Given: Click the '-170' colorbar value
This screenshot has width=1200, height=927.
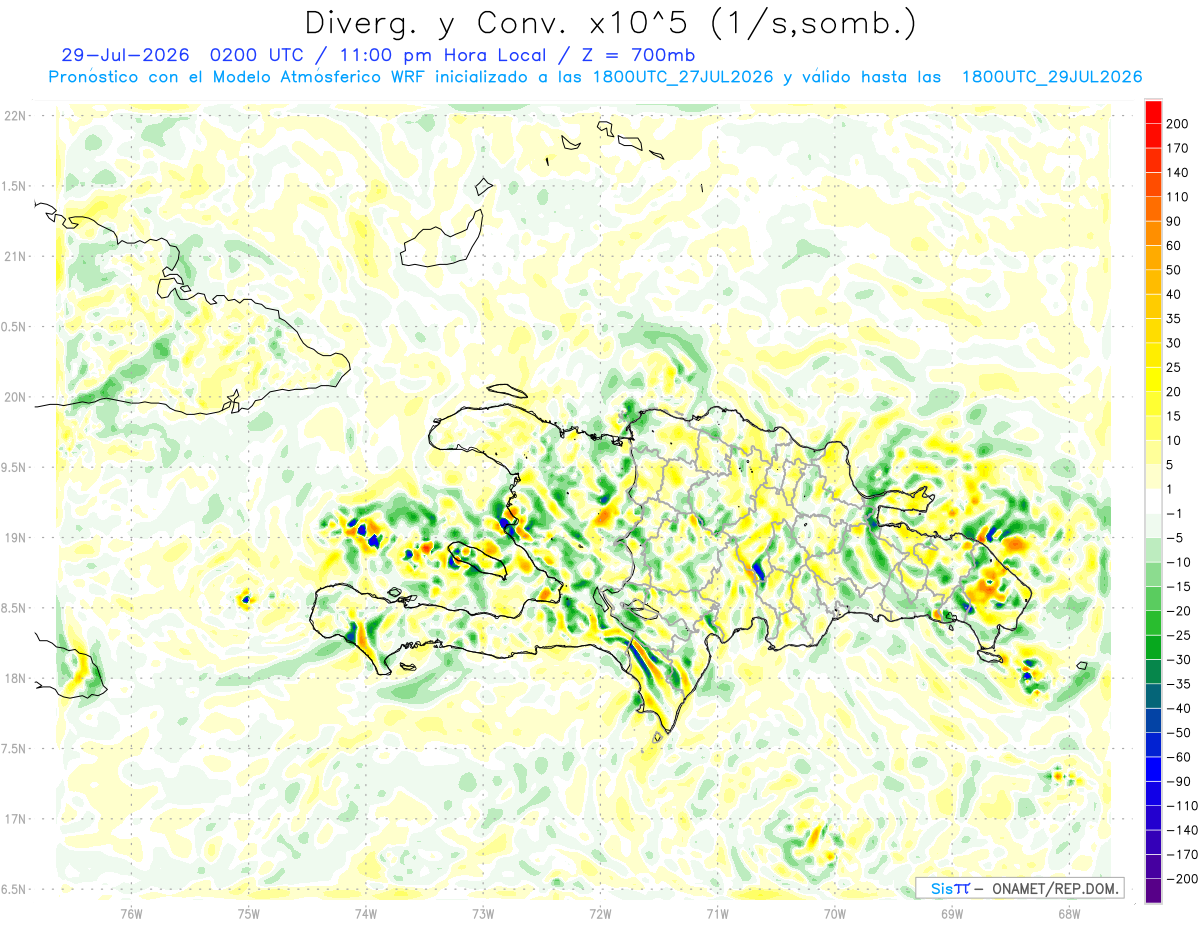Looking at the screenshot, I should click(1181, 855).
